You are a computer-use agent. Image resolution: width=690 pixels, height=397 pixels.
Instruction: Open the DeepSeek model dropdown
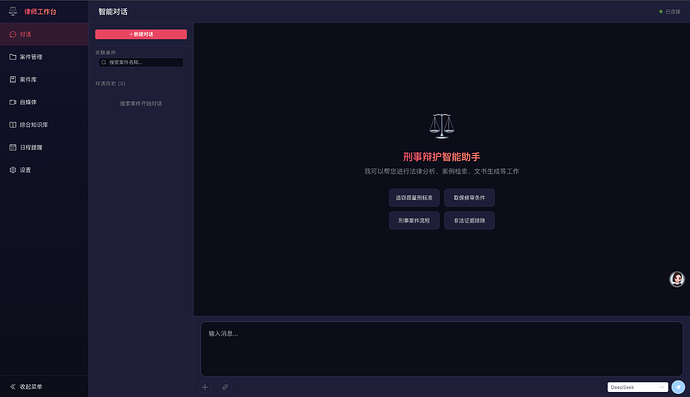(637, 387)
